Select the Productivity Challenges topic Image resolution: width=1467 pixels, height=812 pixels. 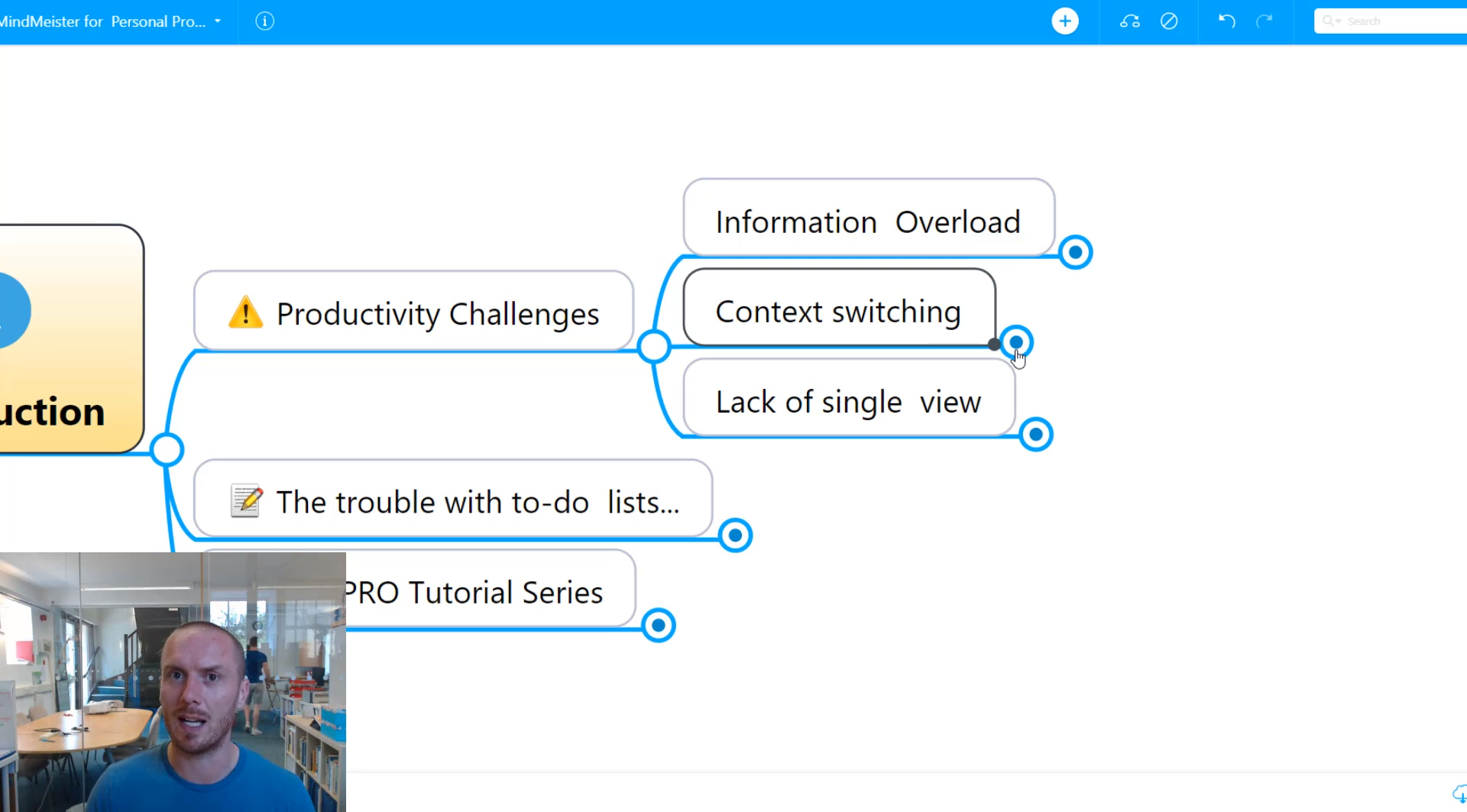(413, 312)
